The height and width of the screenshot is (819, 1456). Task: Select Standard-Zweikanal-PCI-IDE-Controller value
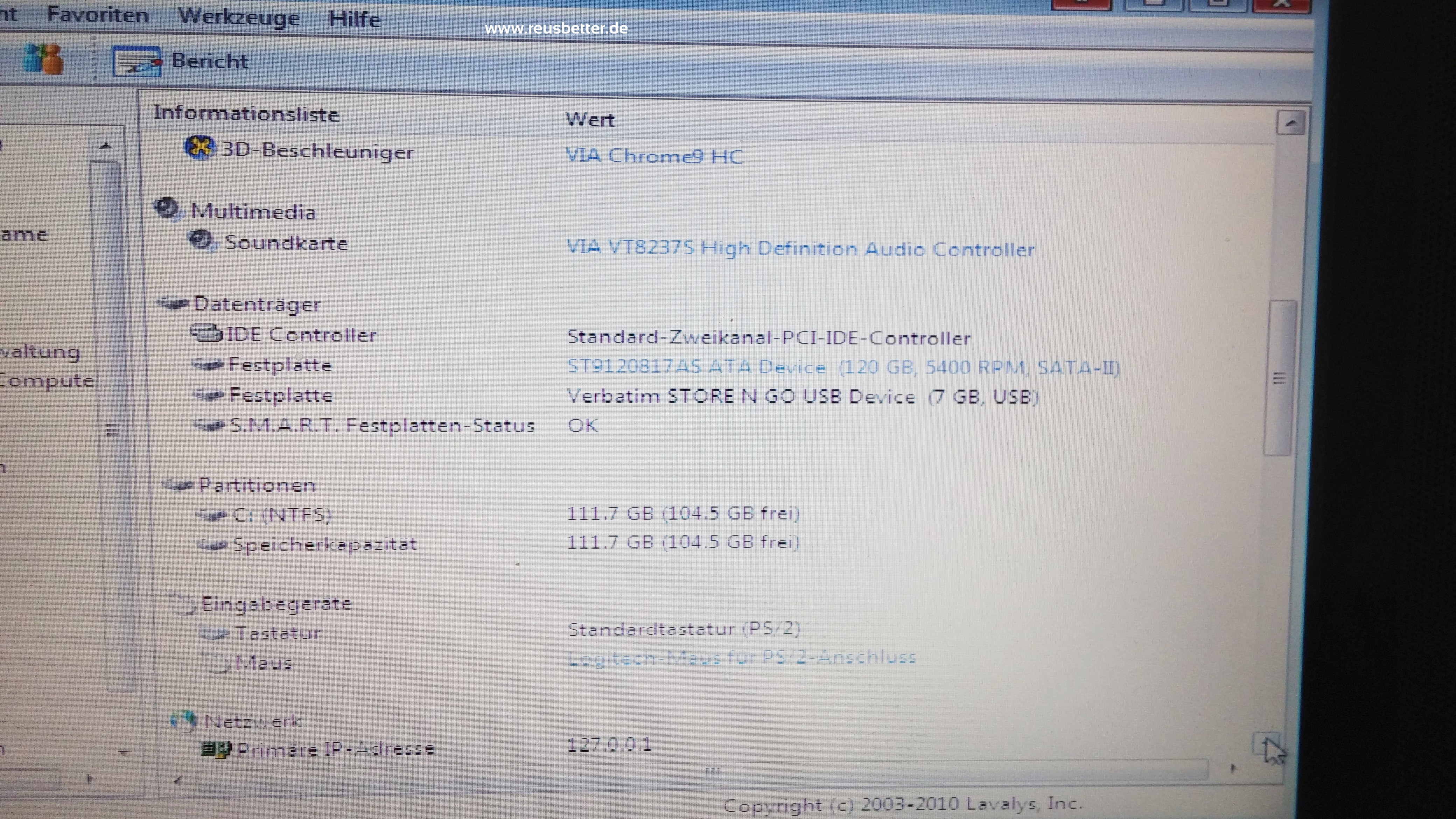pyautogui.click(x=769, y=337)
